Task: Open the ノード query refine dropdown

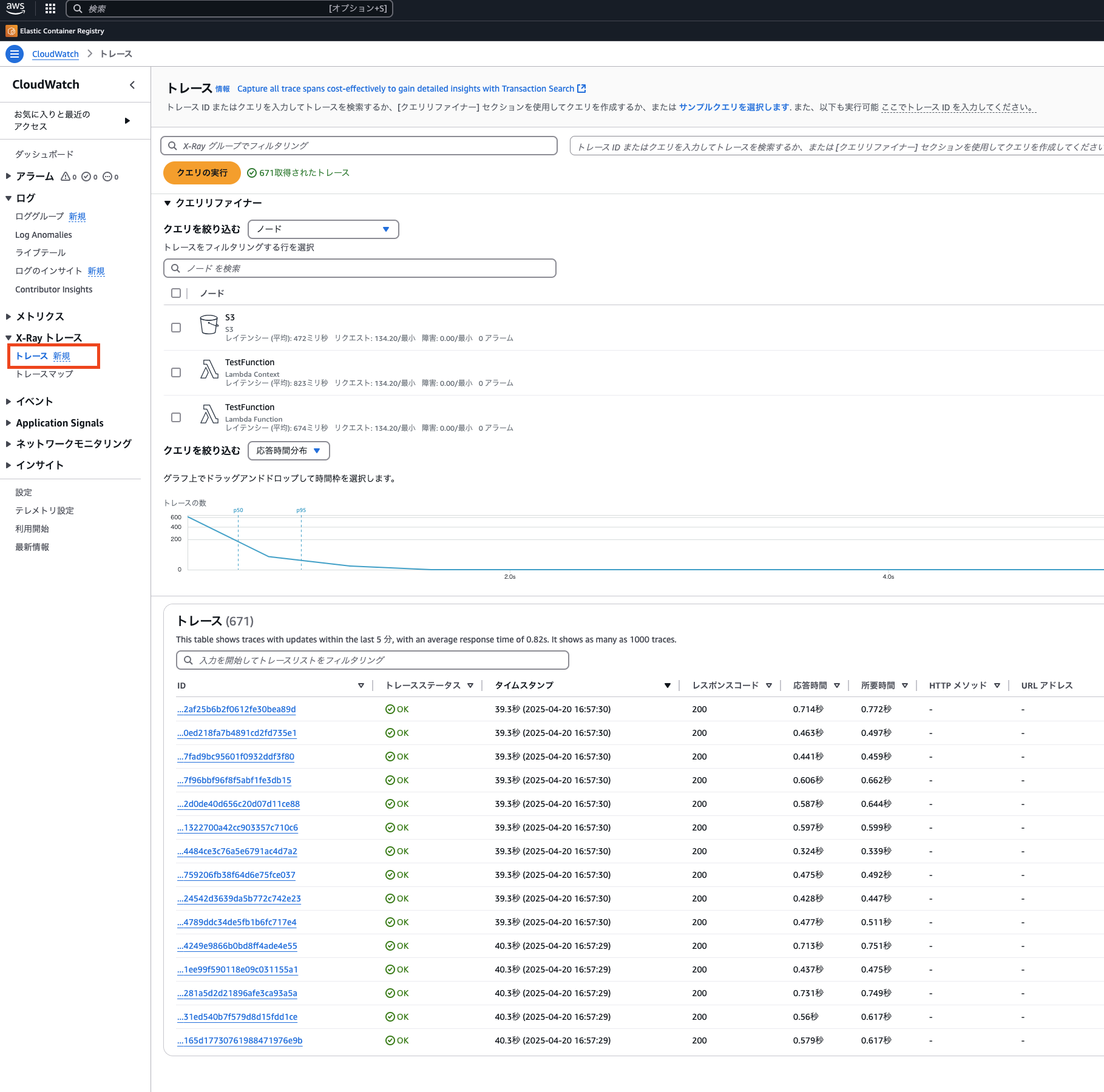Action: point(323,229)
